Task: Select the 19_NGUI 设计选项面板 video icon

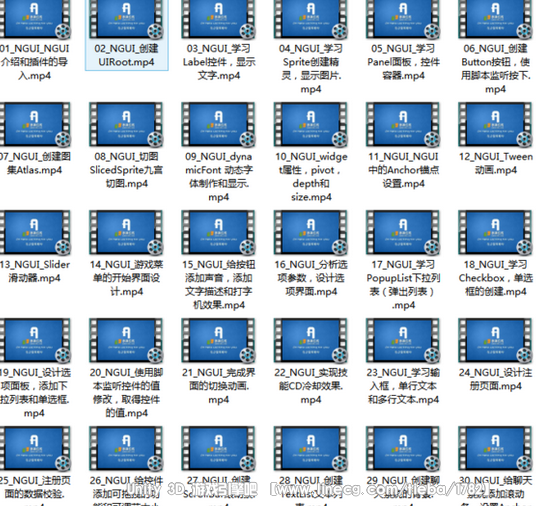Action: (x=35, y=341)
